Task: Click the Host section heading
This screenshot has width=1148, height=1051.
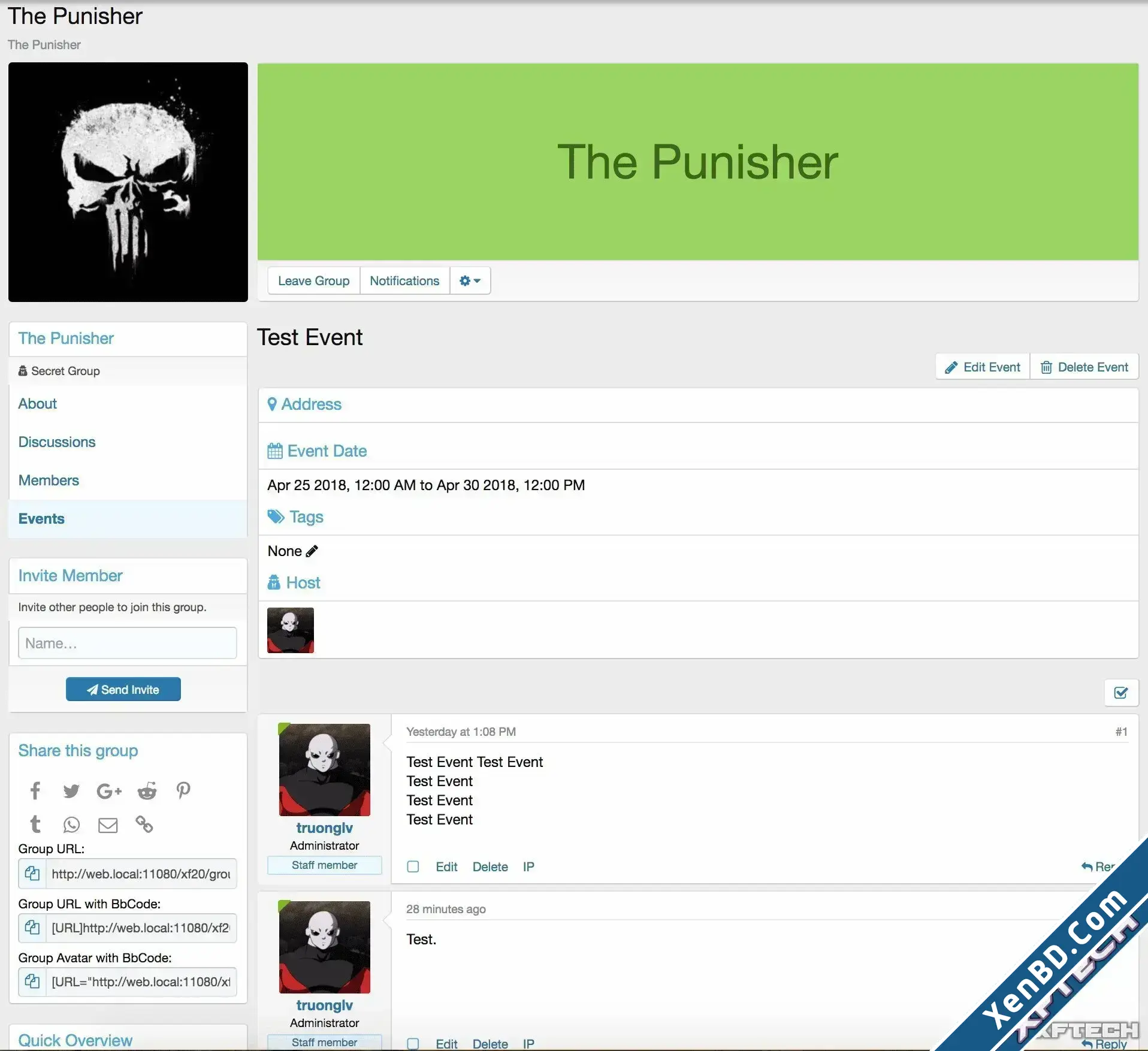Action: point(294,583)
